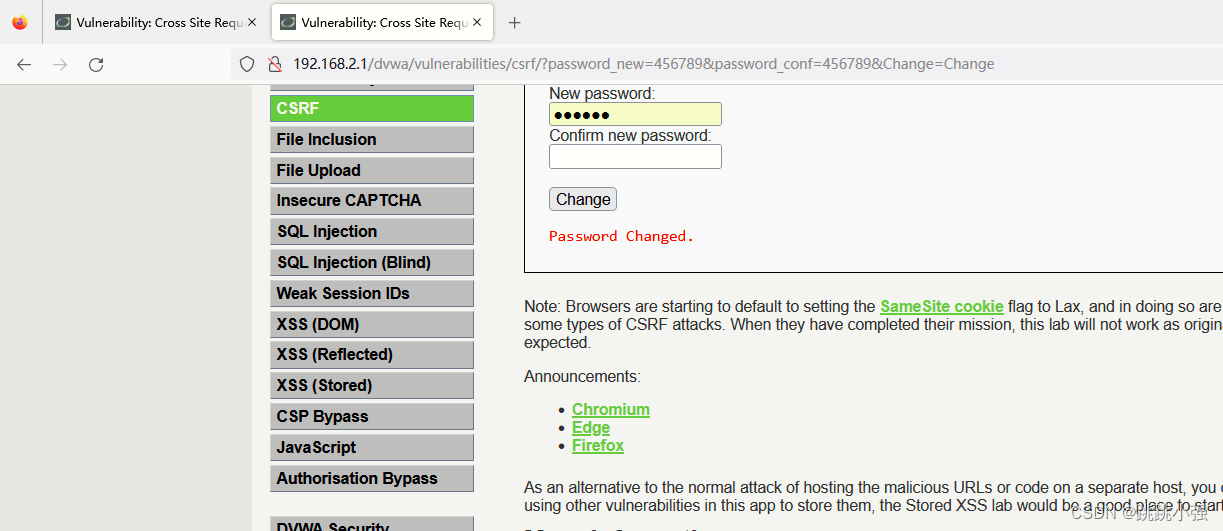
Task: Click the Firefox View icon
Action: coord(20,22)
